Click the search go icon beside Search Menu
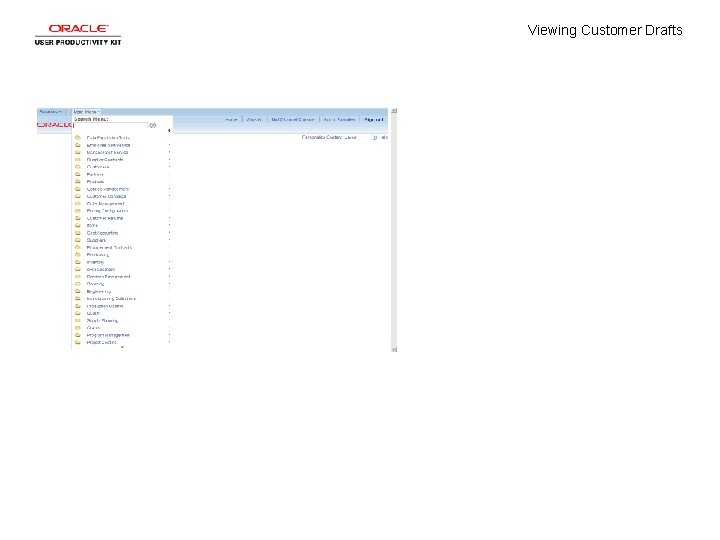 153,125
